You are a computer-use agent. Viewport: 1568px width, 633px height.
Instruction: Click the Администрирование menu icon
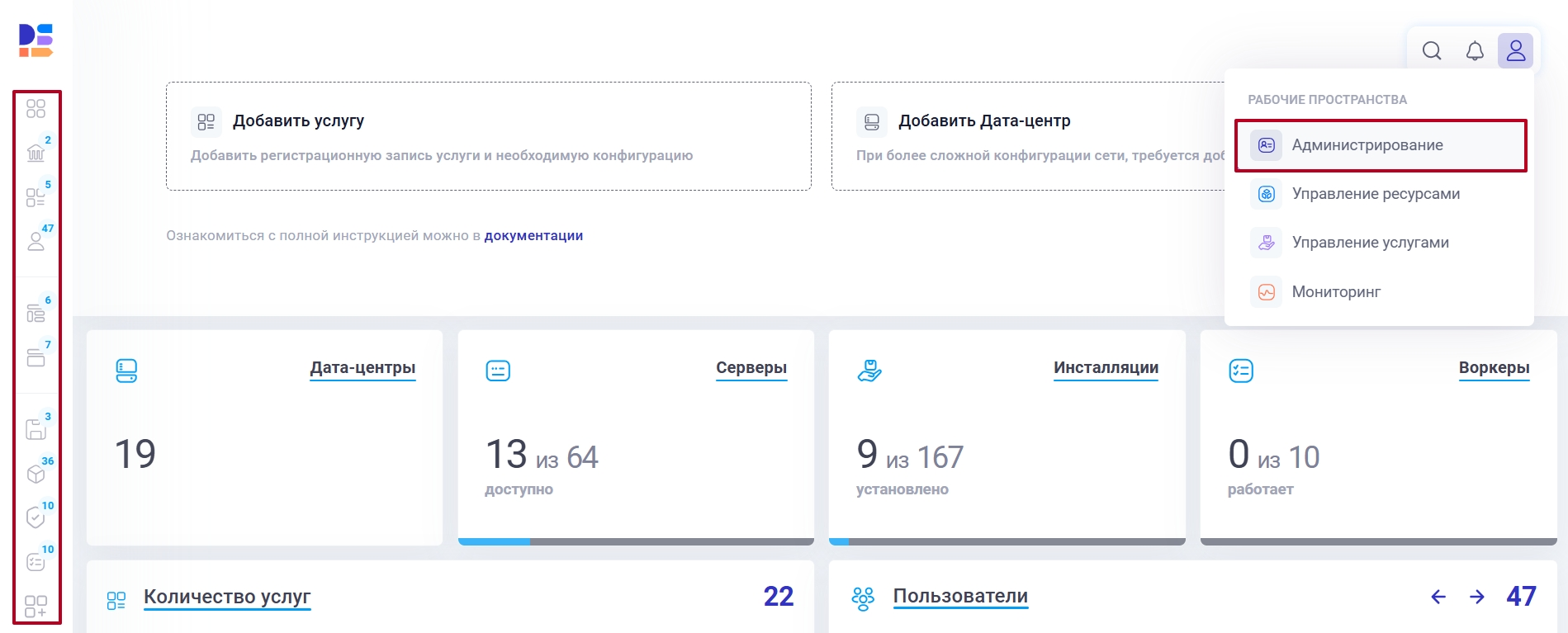1267,145
